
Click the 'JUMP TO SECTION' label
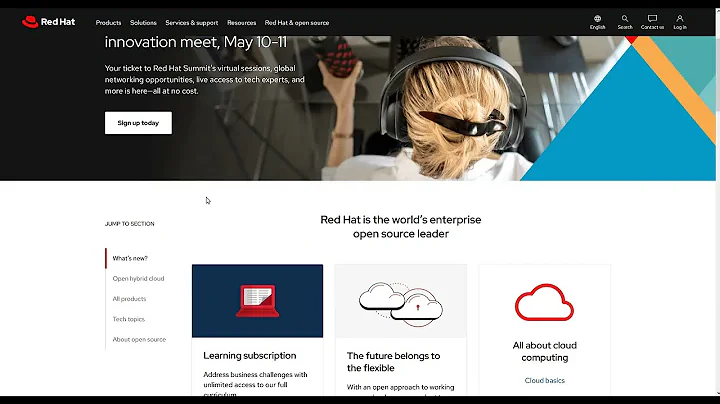(x=129, y=224)
